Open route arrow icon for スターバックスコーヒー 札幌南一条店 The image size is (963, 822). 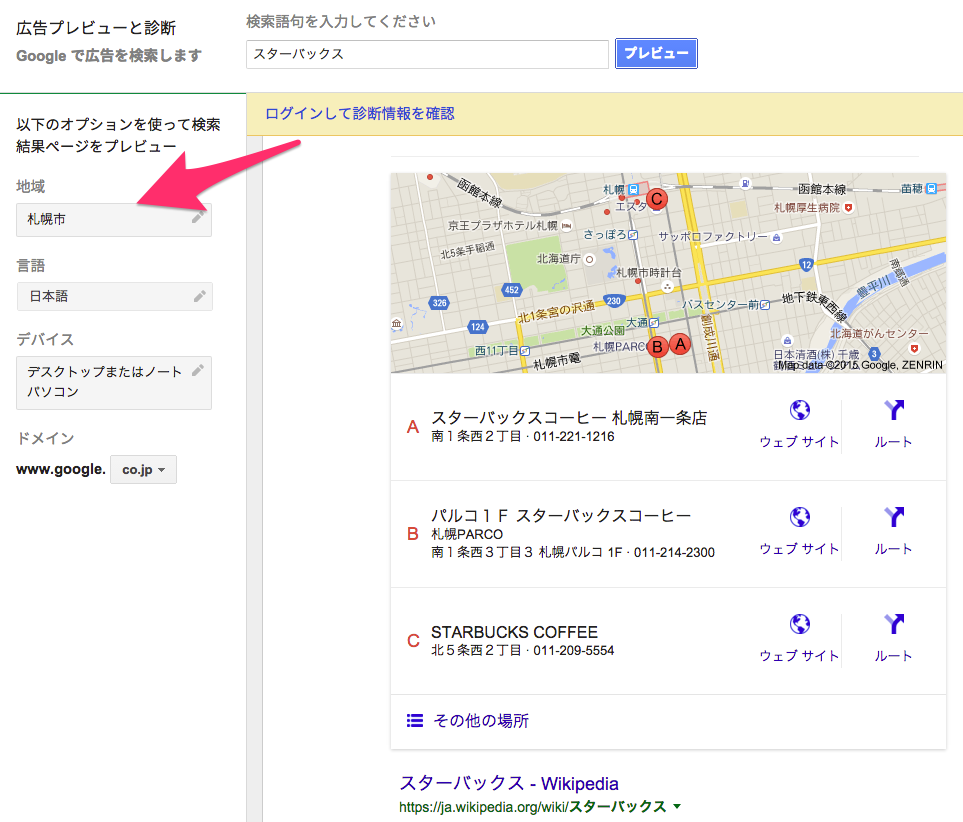894,410
